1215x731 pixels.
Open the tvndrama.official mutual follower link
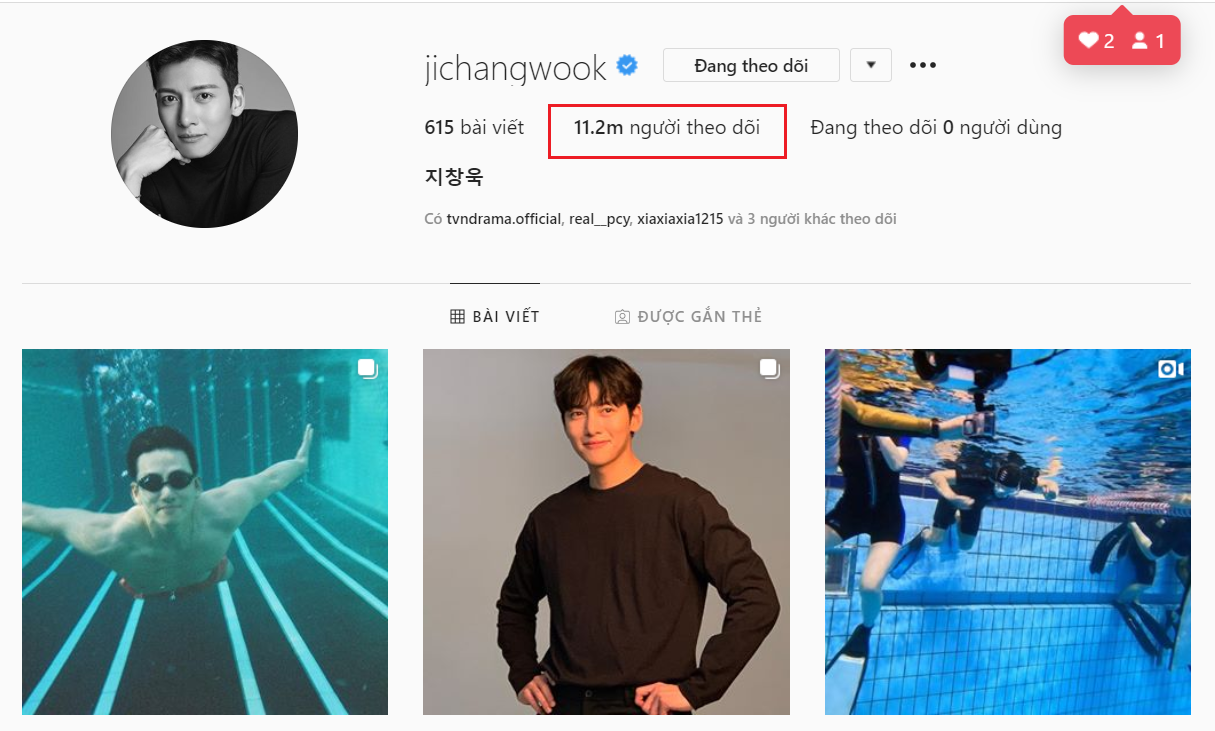(504, 219)
